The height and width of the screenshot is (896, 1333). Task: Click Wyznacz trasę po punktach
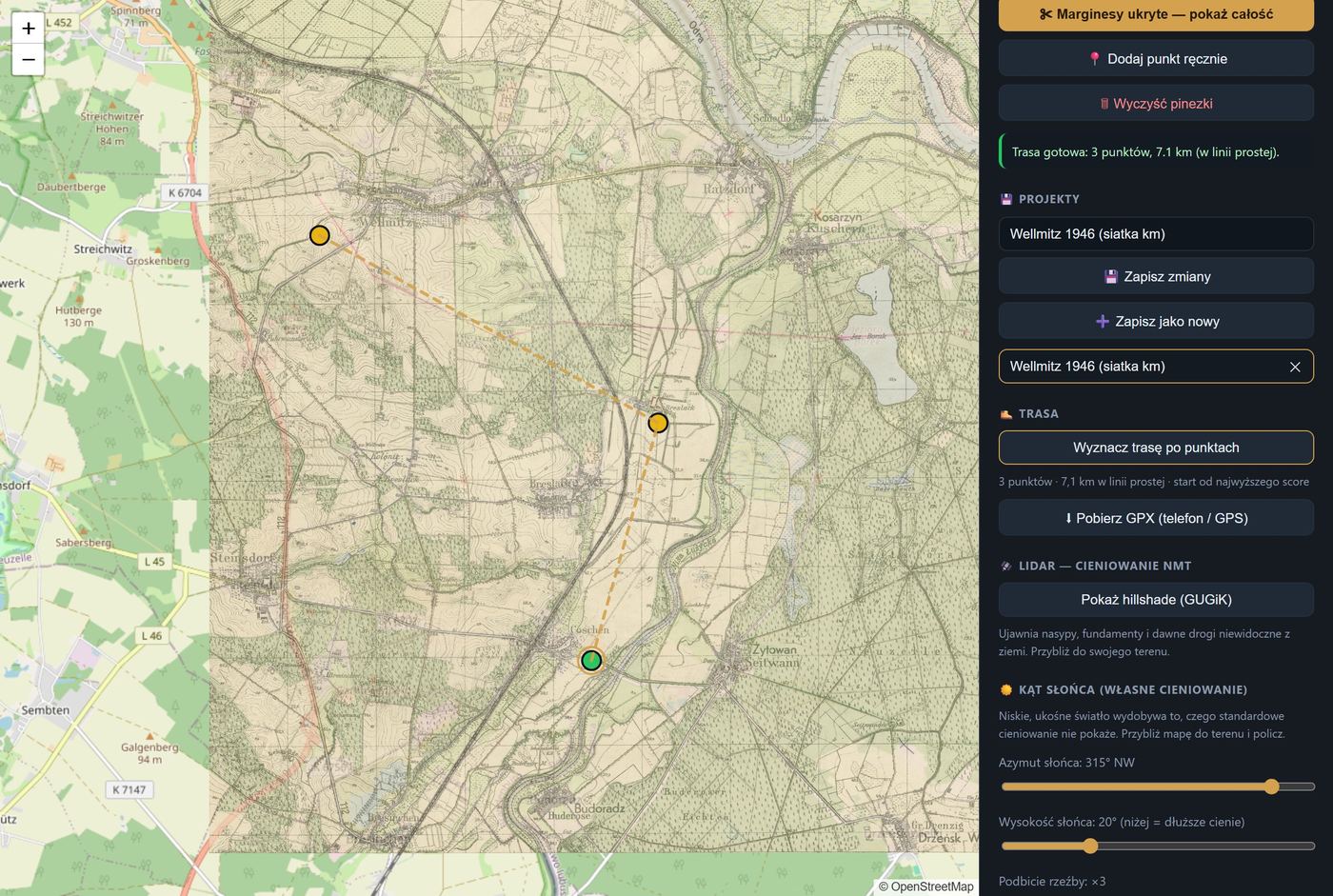[1156, 448]
